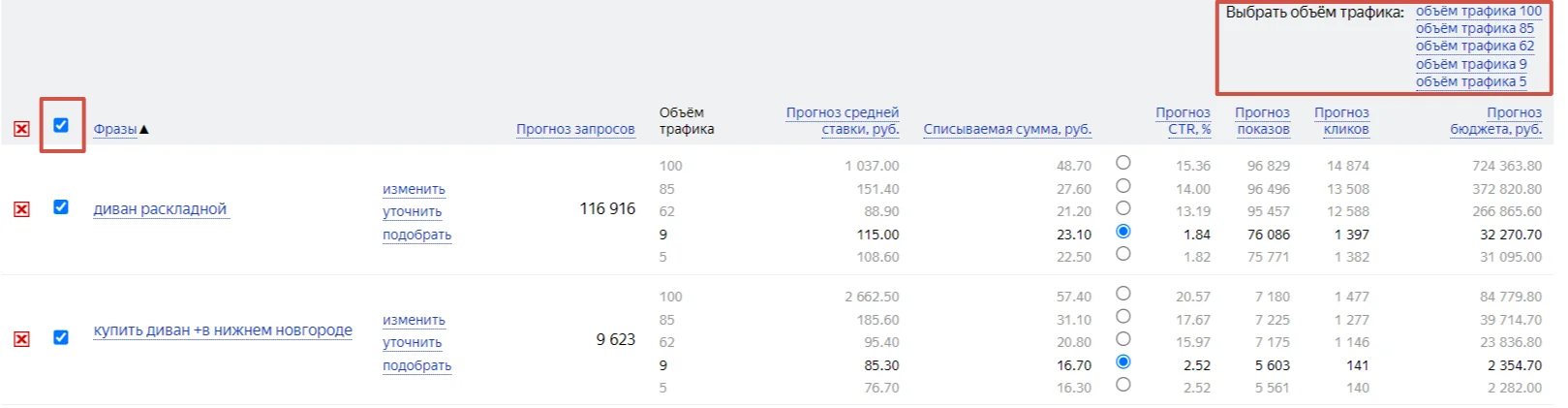Click the 116 916 forecast requests value

607,209
